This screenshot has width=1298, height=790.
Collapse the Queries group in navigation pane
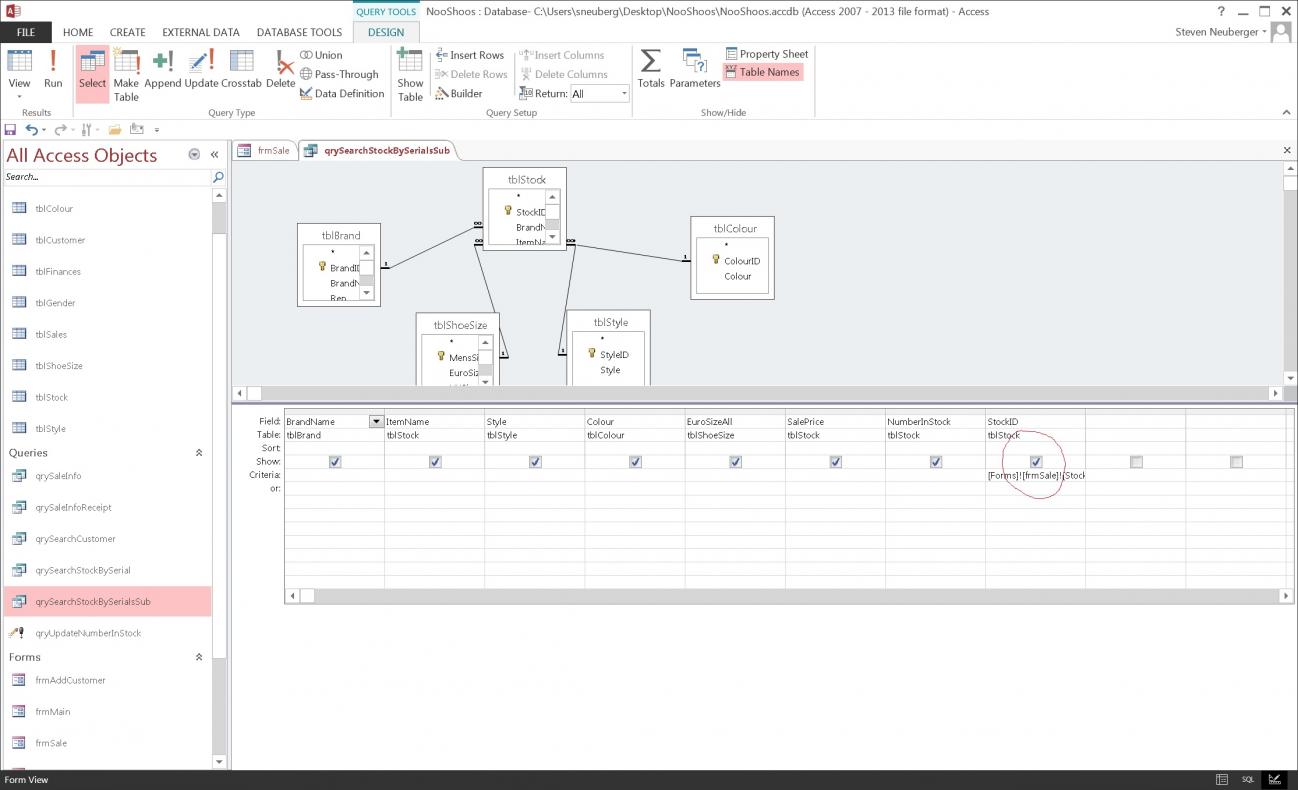pos(198,453)
